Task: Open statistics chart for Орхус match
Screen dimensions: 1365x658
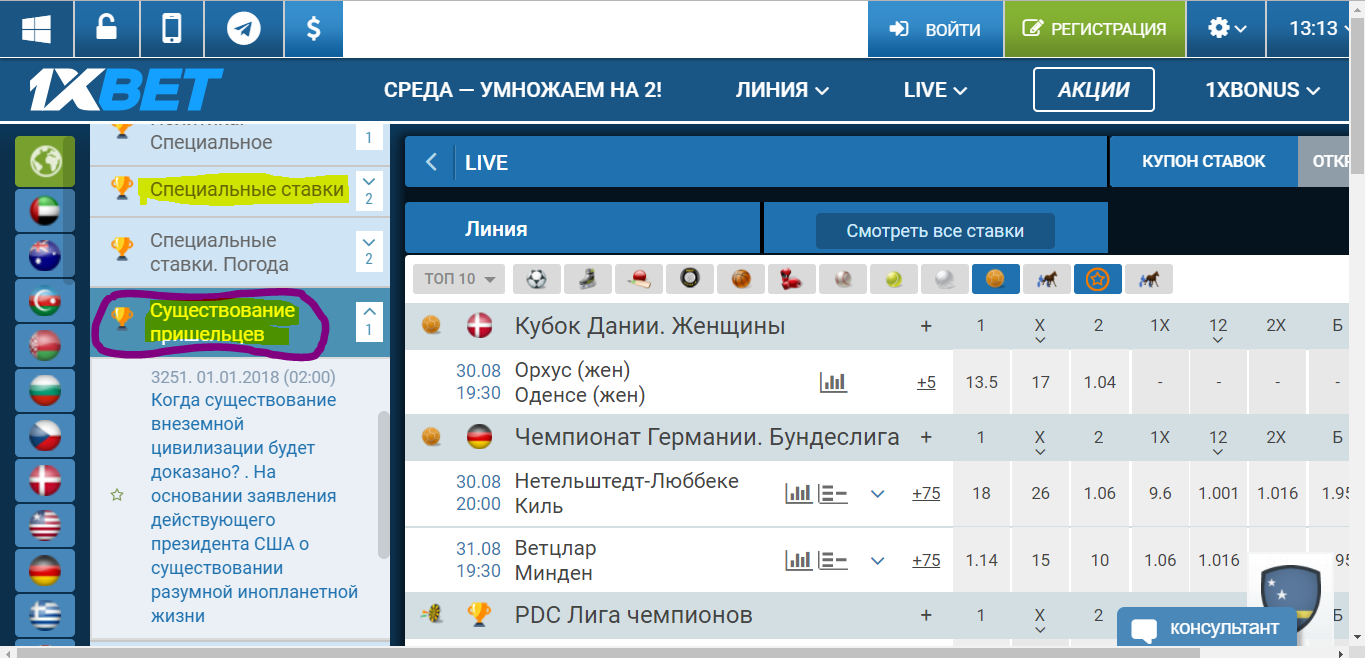Action: [x=833, y=382]
